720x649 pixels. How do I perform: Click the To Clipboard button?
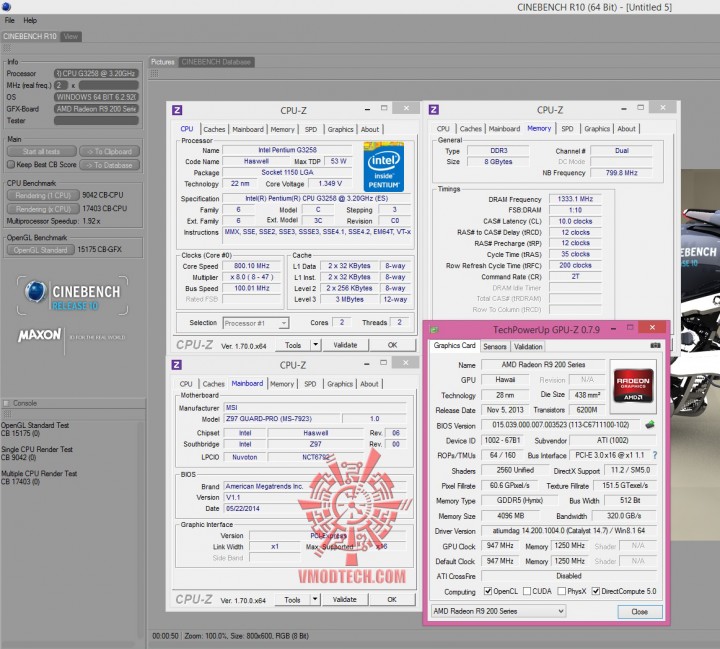click(x=109, y=151)
